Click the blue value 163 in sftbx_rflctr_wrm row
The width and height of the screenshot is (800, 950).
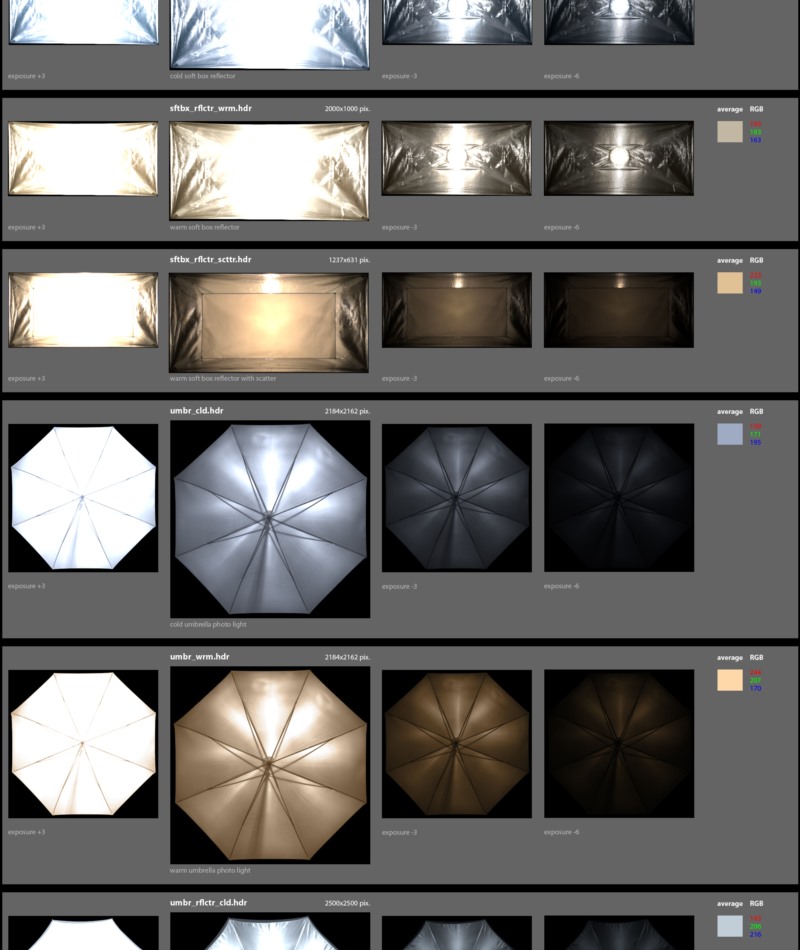pos(755,140)
